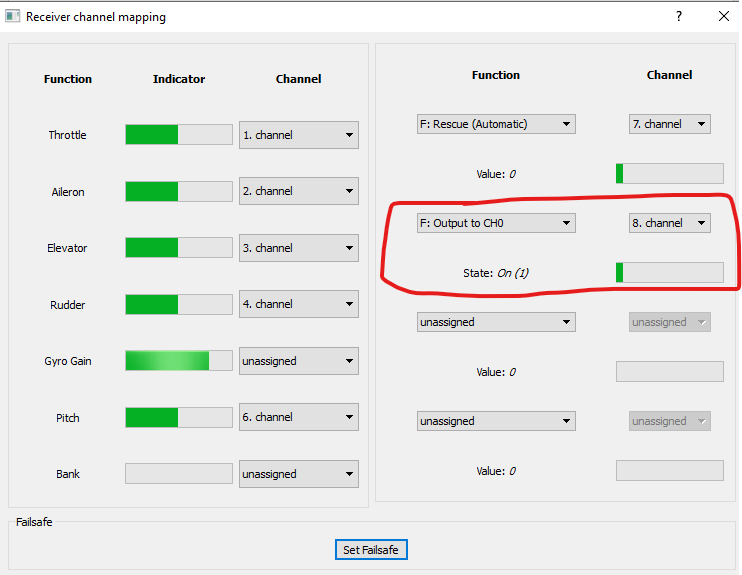
Task: Open the bottom unassigned function dropdown
Action: [x=495, y=421]
